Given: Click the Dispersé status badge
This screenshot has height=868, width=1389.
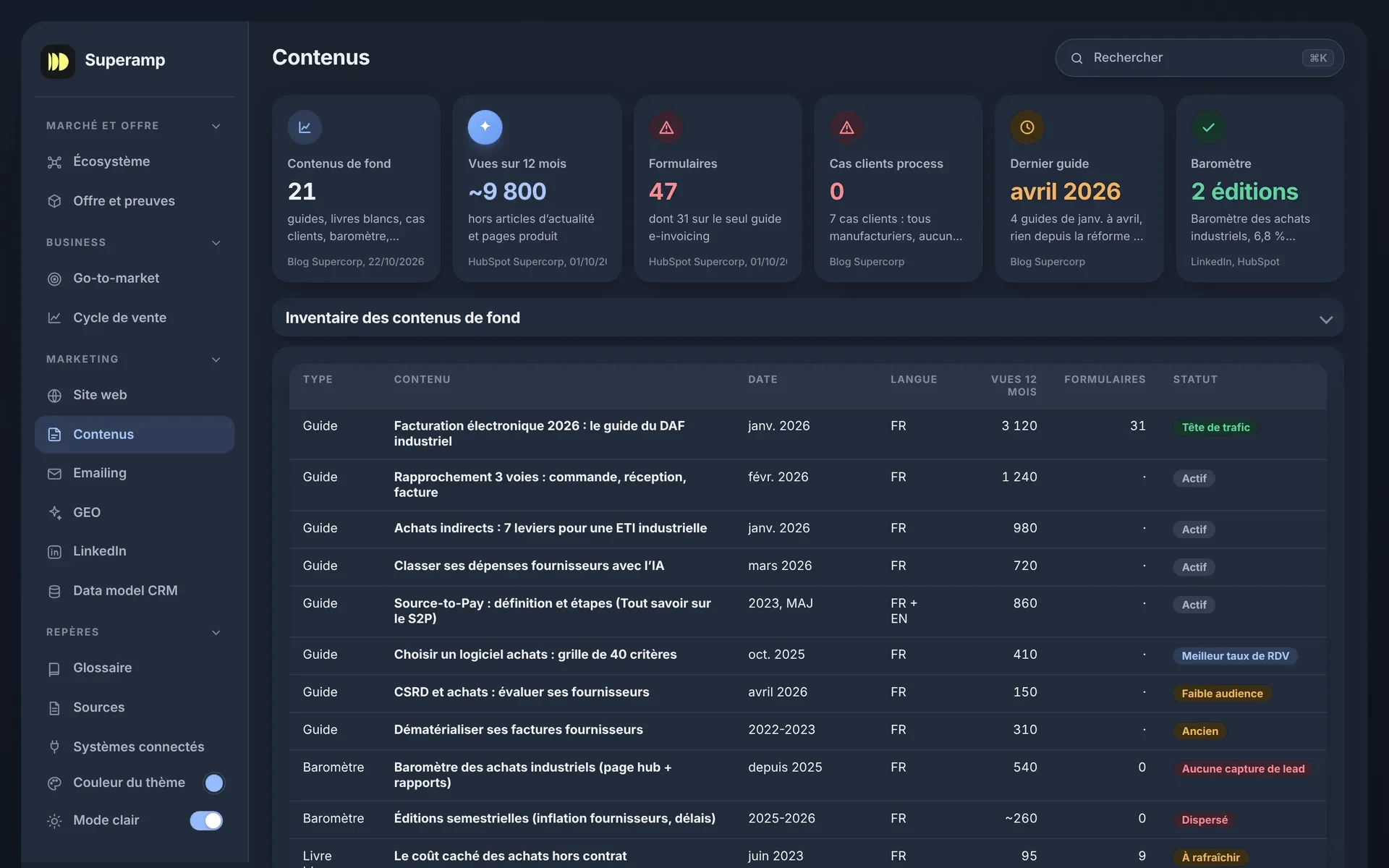Looking at the screenshot, I should [x=1205, y=820].
